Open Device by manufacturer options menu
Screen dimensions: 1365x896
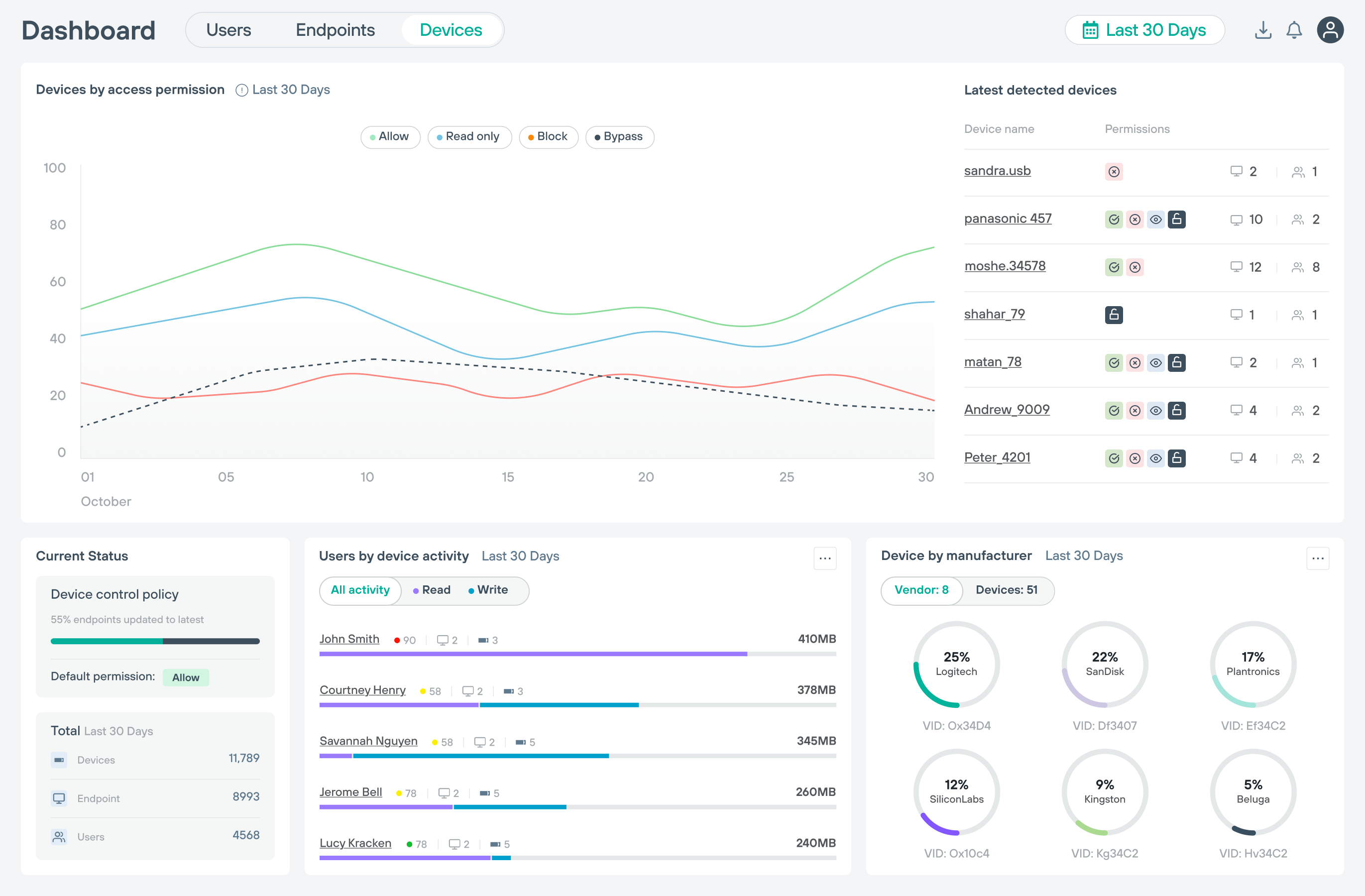[1317, 558]
